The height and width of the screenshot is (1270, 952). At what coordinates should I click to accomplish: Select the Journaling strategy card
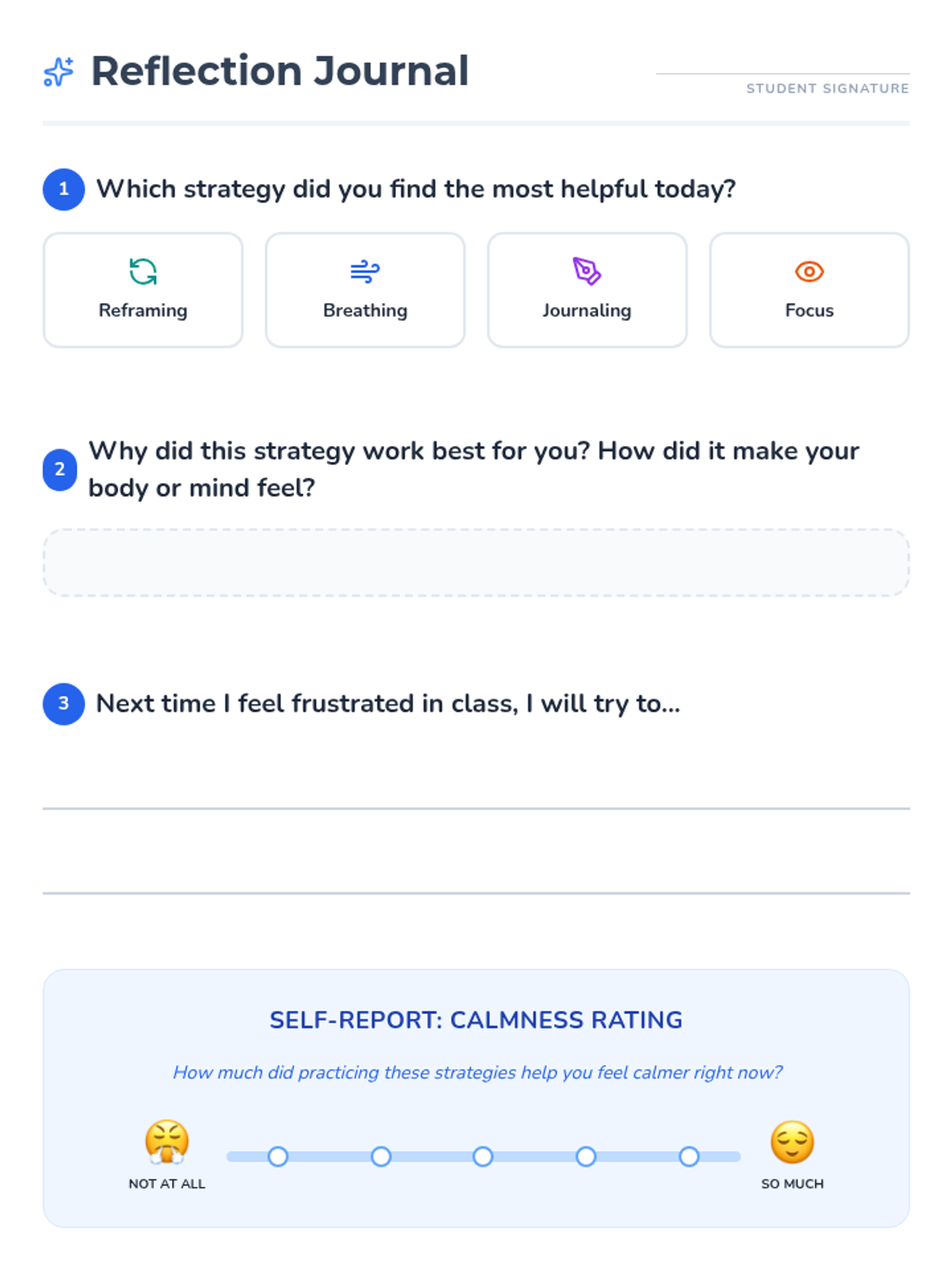click(587, 290)
